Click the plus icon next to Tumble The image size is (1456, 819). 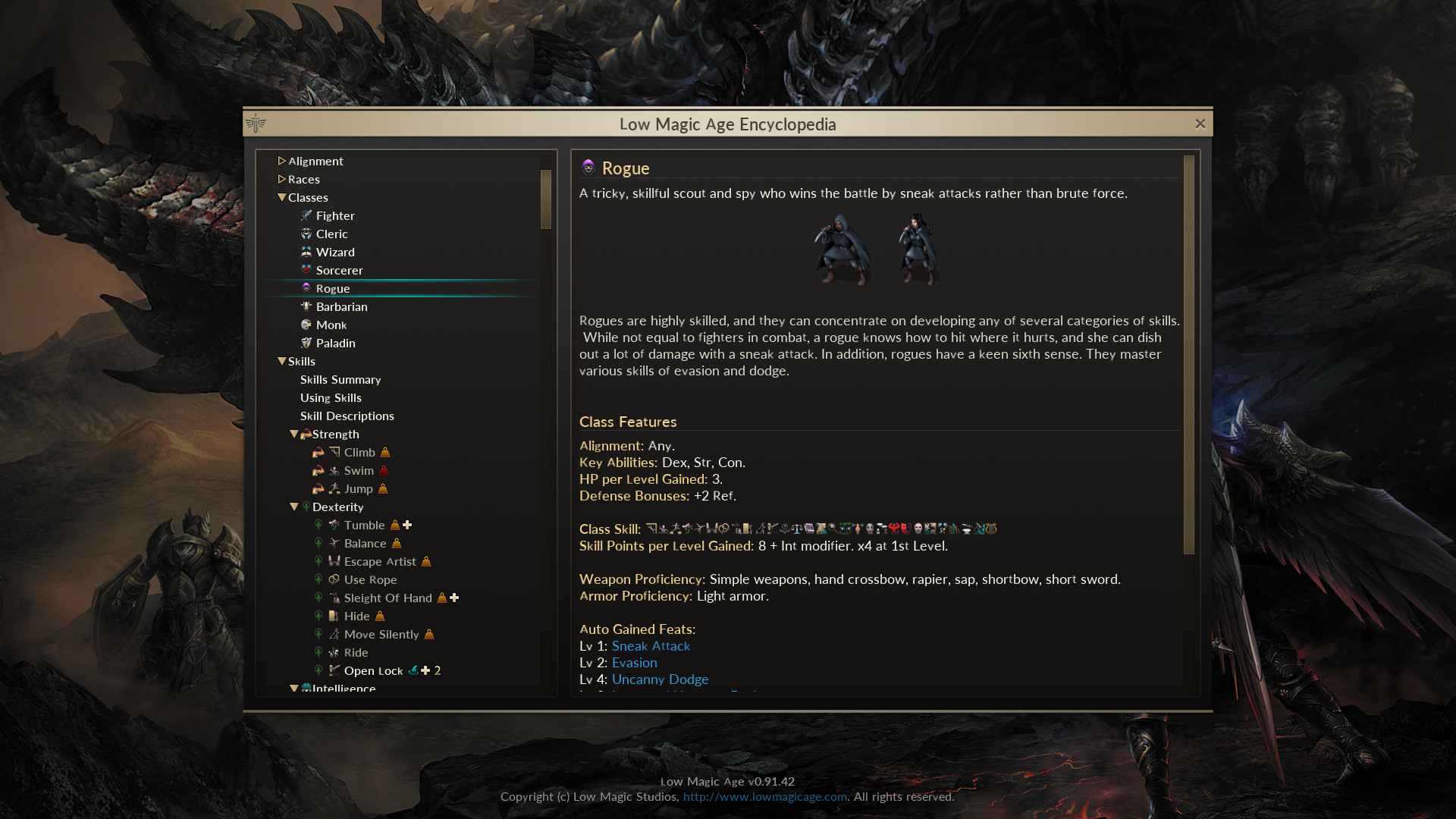[407, 525]
